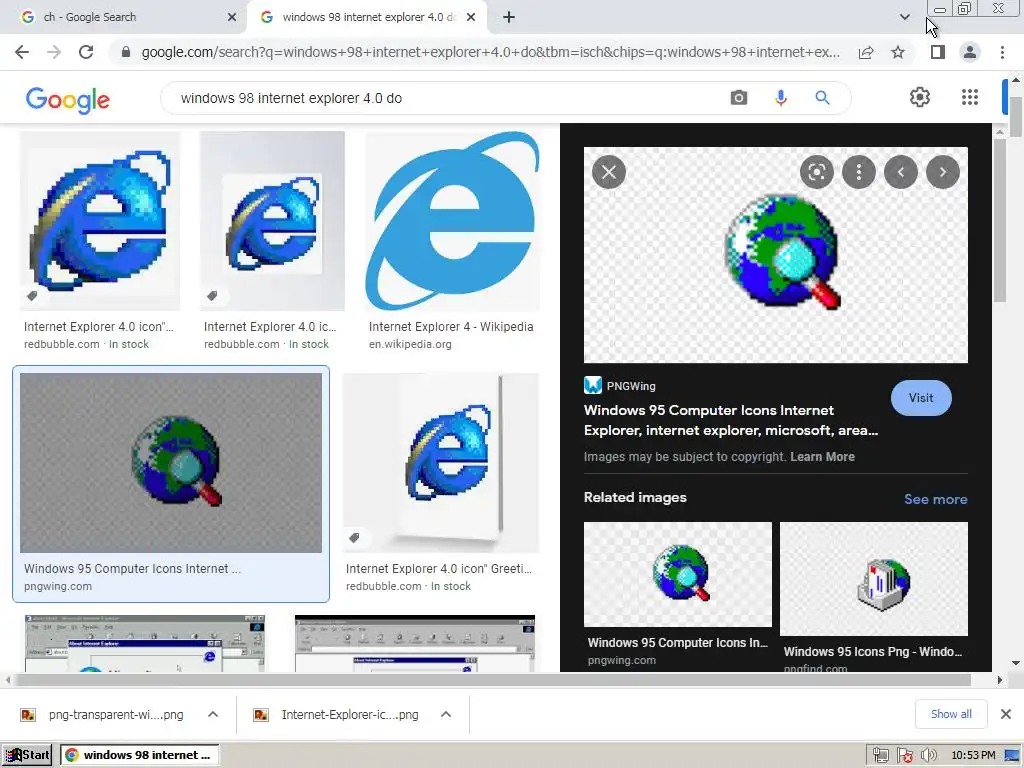Submit search with the magnifier icon
The width and height of the screenshot is (1024, 768).
822,98
